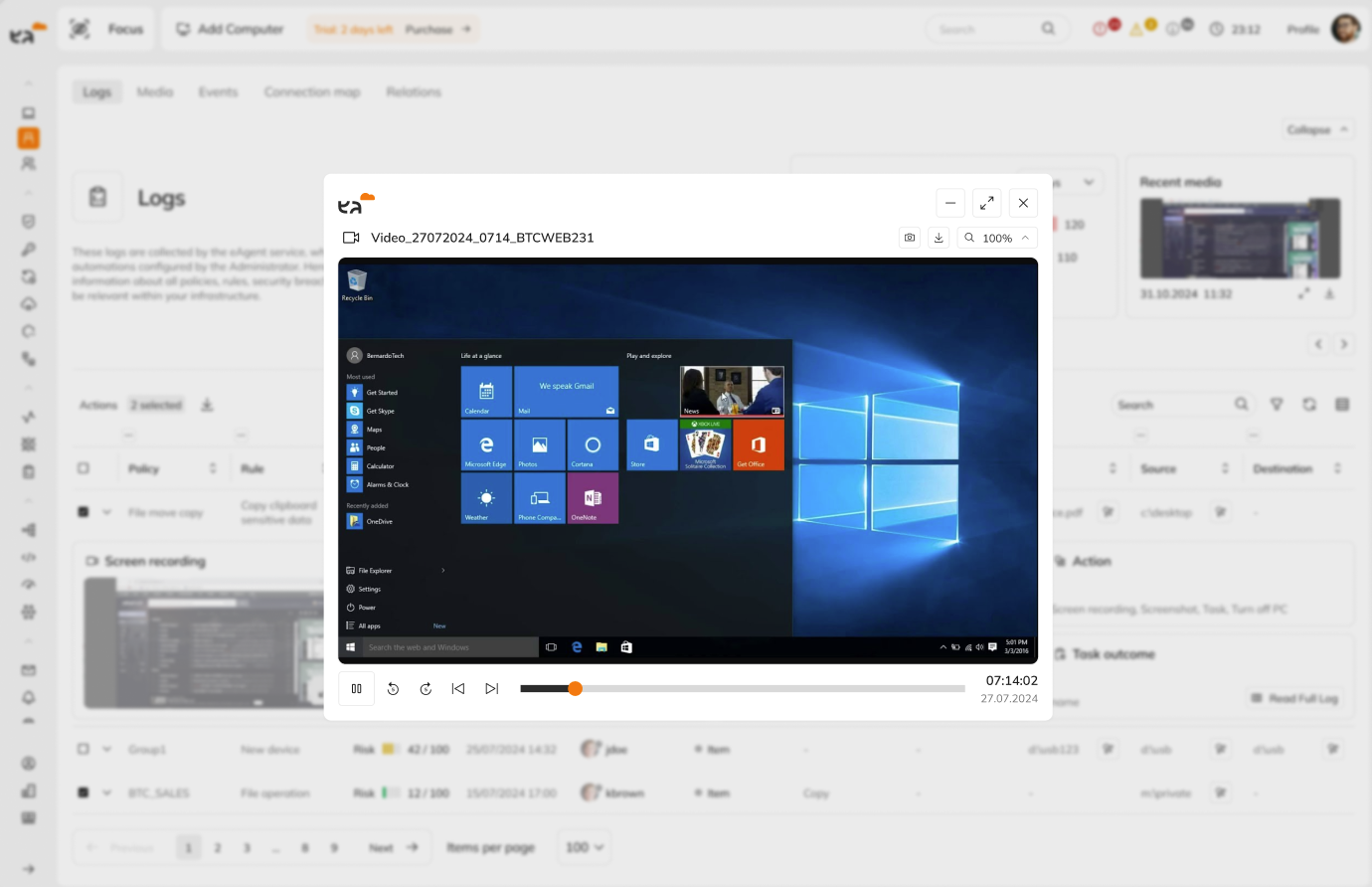Skip to the previous video
1372x887 pixels.
coord(458,688)
